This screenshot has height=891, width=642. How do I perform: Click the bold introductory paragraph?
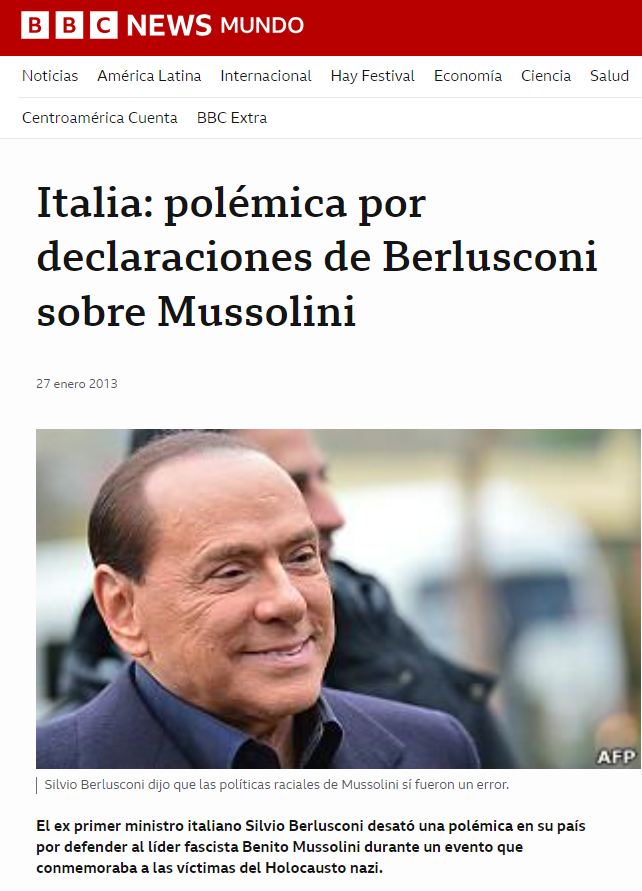[311, 847]
